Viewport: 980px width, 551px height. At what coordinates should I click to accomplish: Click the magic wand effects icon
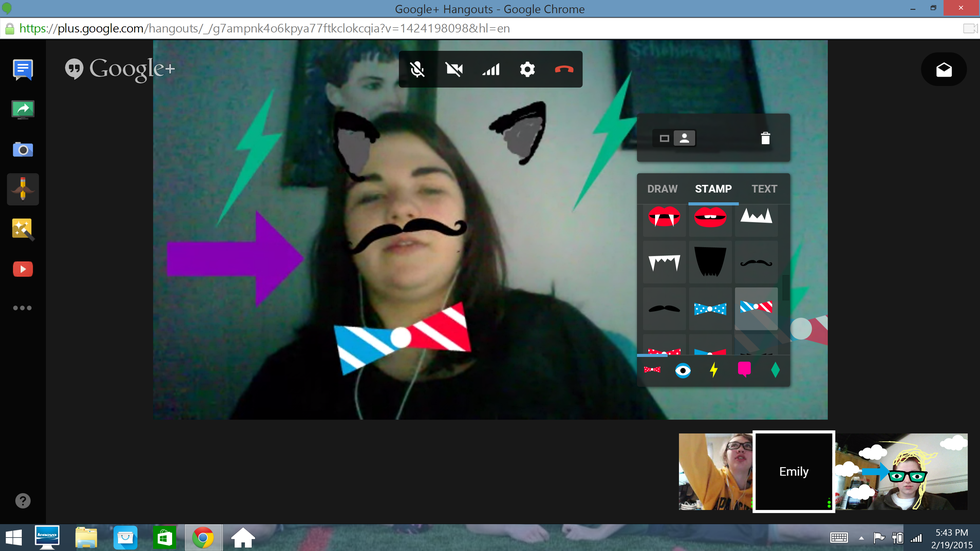tap(22, 229)
